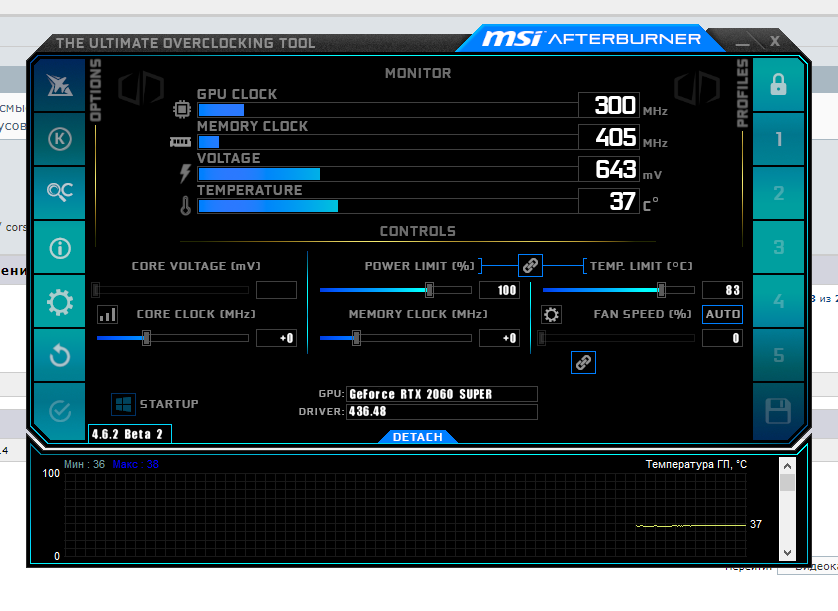
Task: Select profile slot 1
Action: click(x=778, y=140)
